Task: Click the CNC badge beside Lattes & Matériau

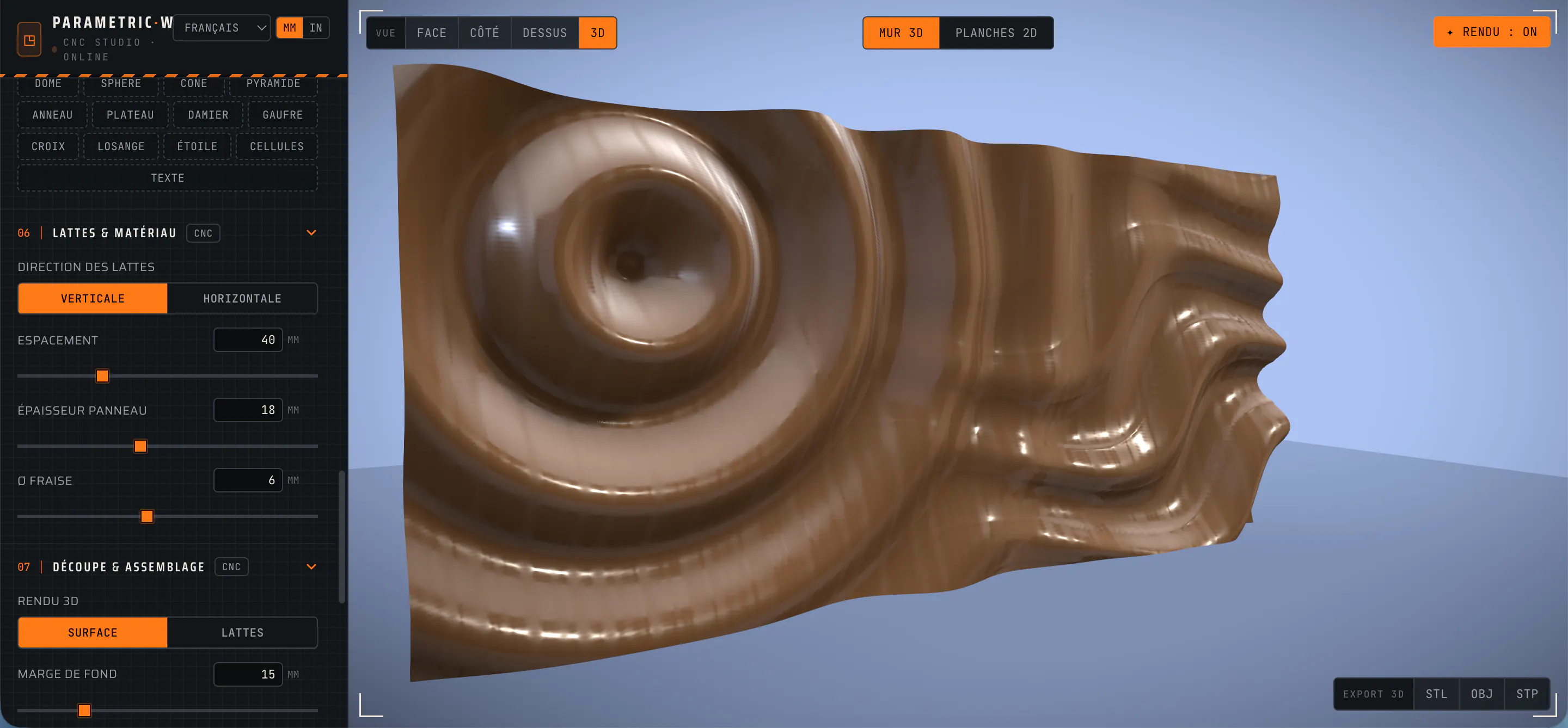Action: coord(203,233)
